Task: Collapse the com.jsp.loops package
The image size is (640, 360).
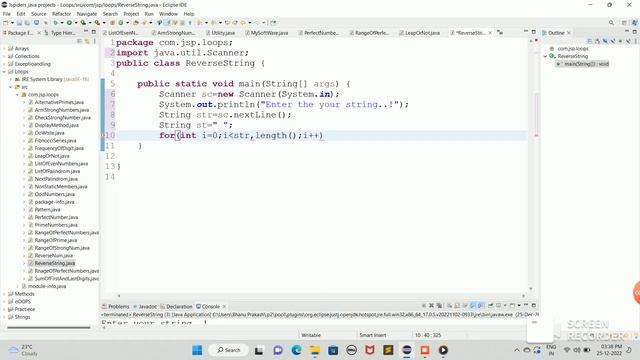Action: [x=18, y=95]
